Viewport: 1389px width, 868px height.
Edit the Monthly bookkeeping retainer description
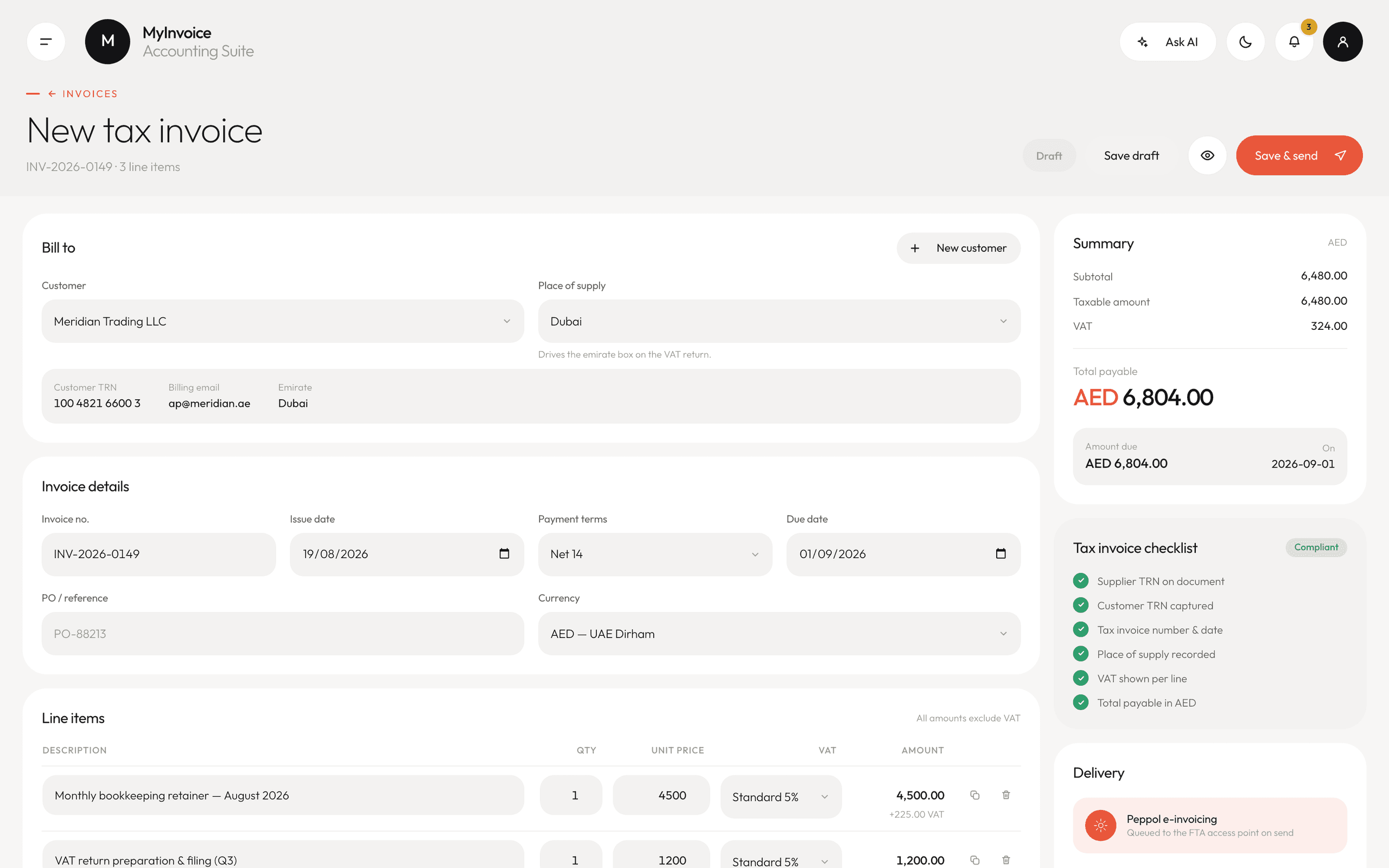(x=283, y=795)
